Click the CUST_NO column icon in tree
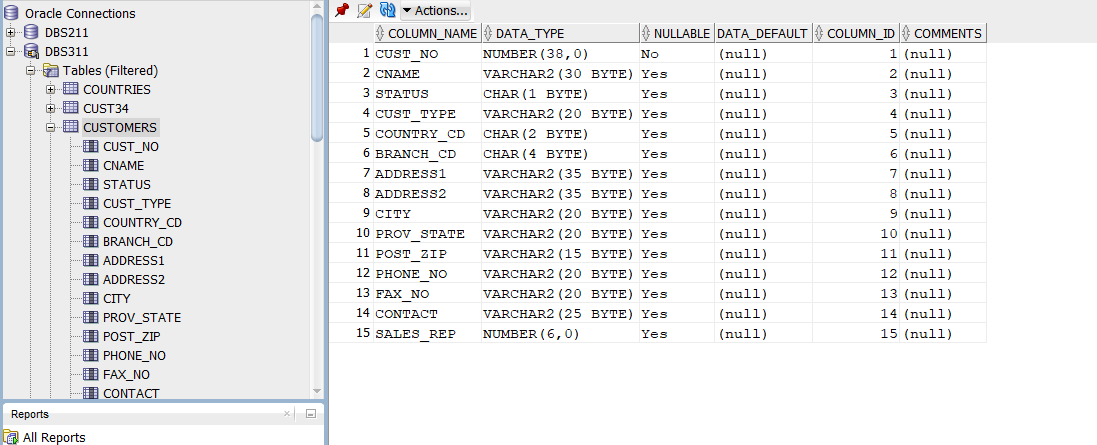Screen dimensions: 1097x445 (90, 146)
